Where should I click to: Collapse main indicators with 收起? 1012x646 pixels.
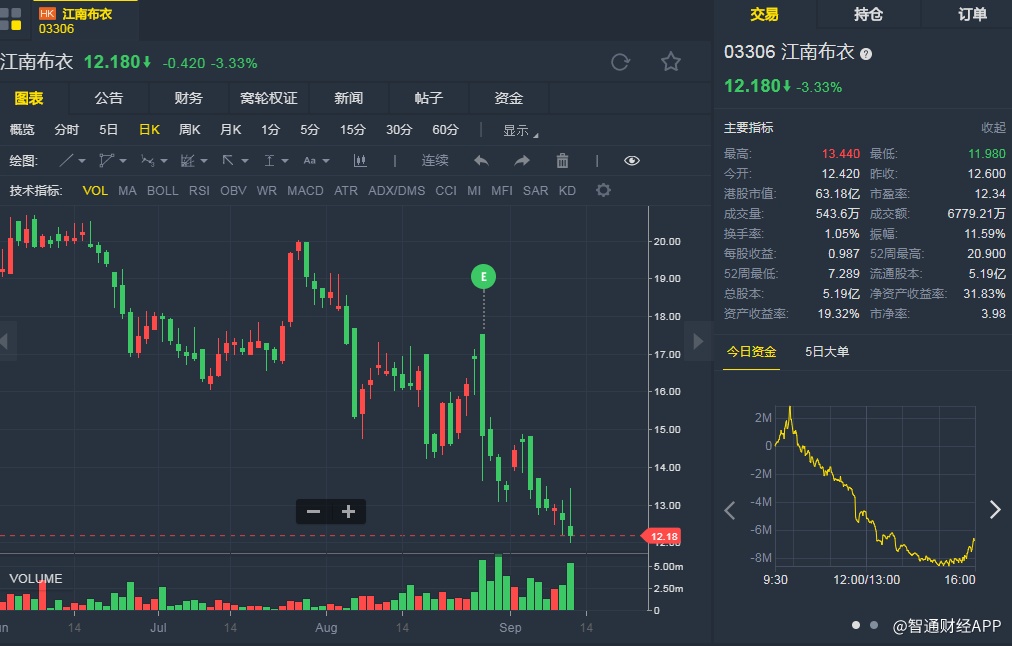pyautogui.click(x=993, y=128)
